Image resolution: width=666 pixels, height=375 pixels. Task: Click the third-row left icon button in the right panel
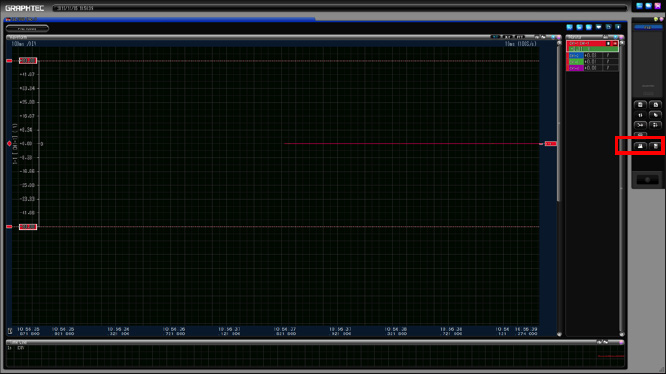coord(641,125)
